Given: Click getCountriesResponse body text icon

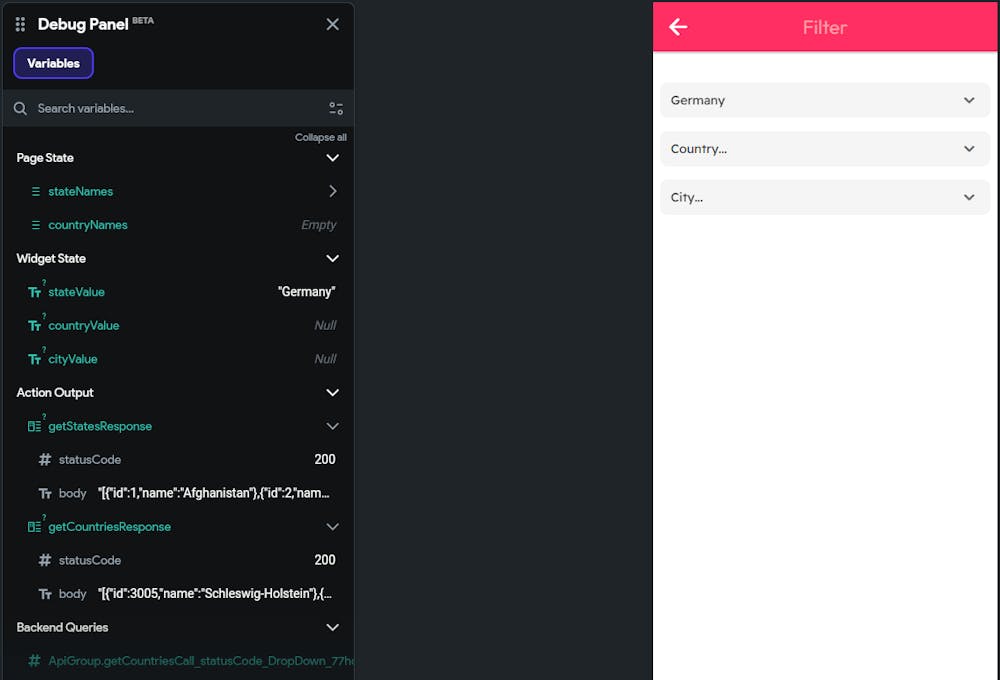Looking at the screenshot, I should tap(45, 594).
